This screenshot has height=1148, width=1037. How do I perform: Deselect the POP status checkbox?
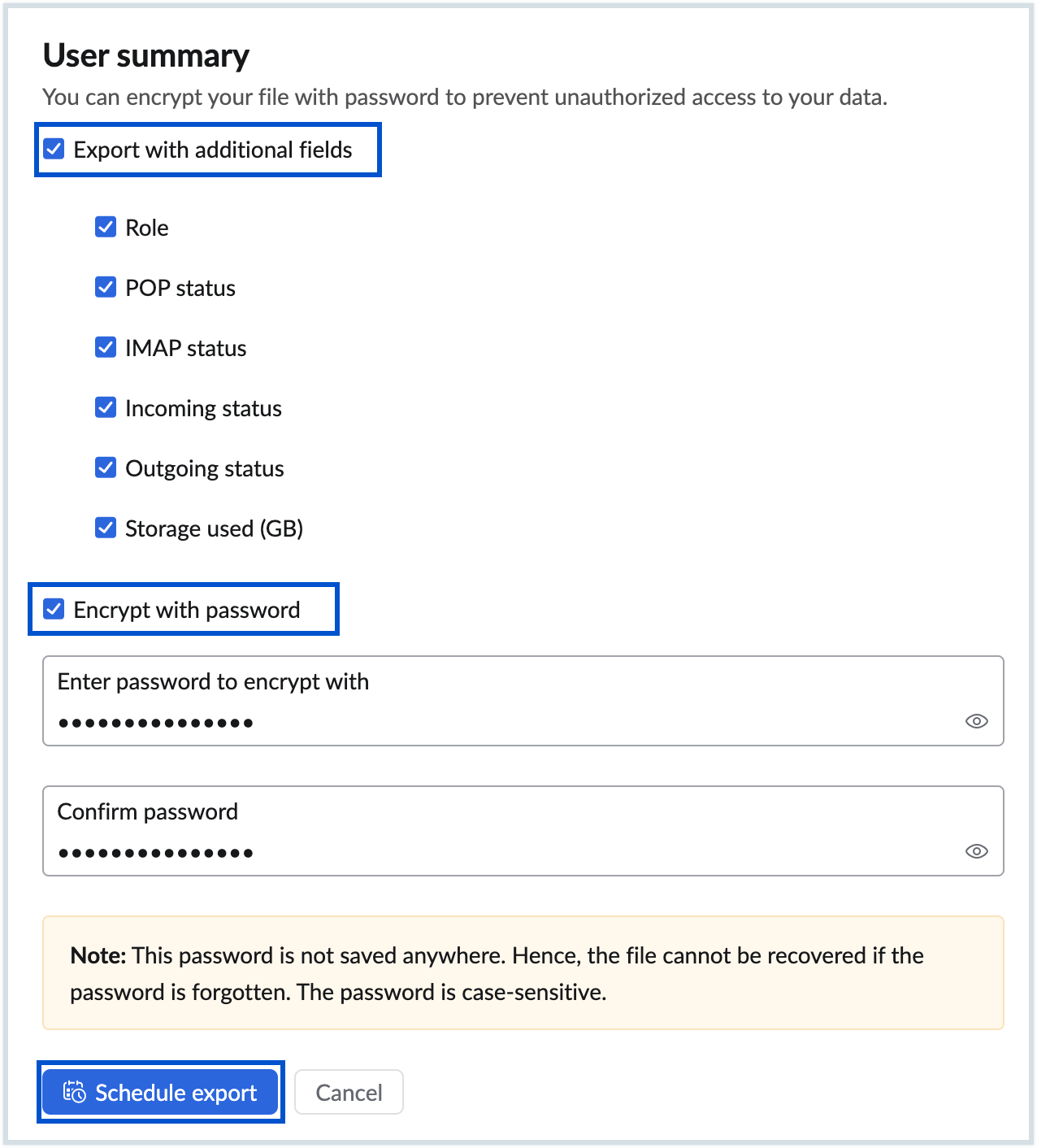click(x=106, y=287)
